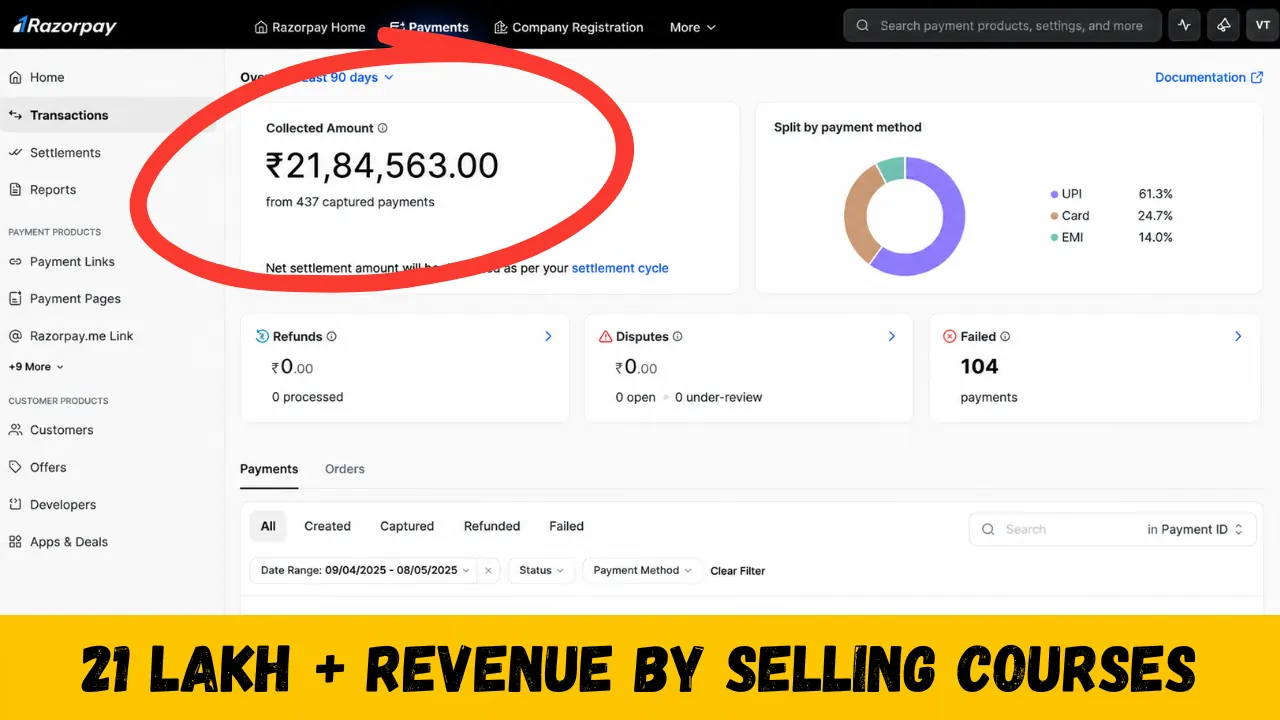Click the Clear Filter button

click(738, 571)
